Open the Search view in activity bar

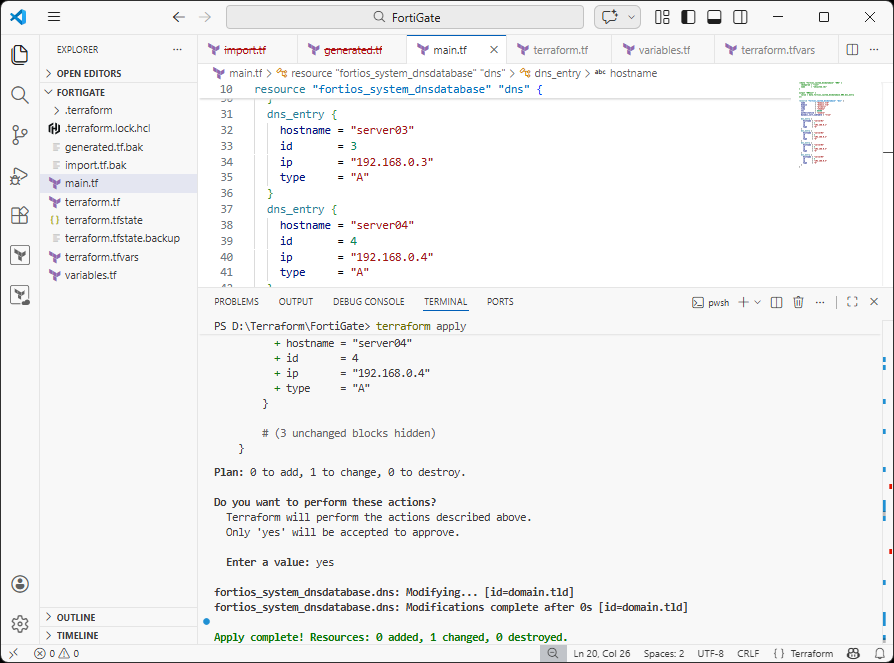(20, 95)
